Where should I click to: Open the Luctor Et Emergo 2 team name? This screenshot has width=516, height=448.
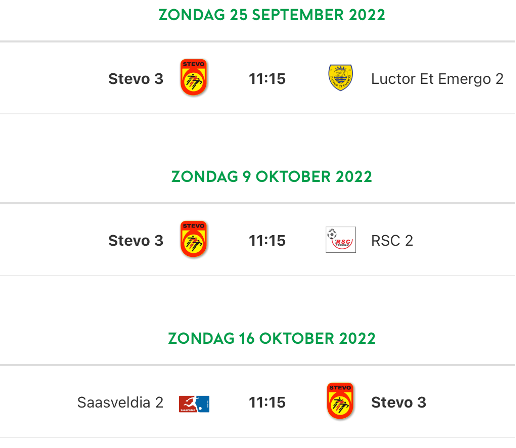pyautogui.click(x=437, y=79)
